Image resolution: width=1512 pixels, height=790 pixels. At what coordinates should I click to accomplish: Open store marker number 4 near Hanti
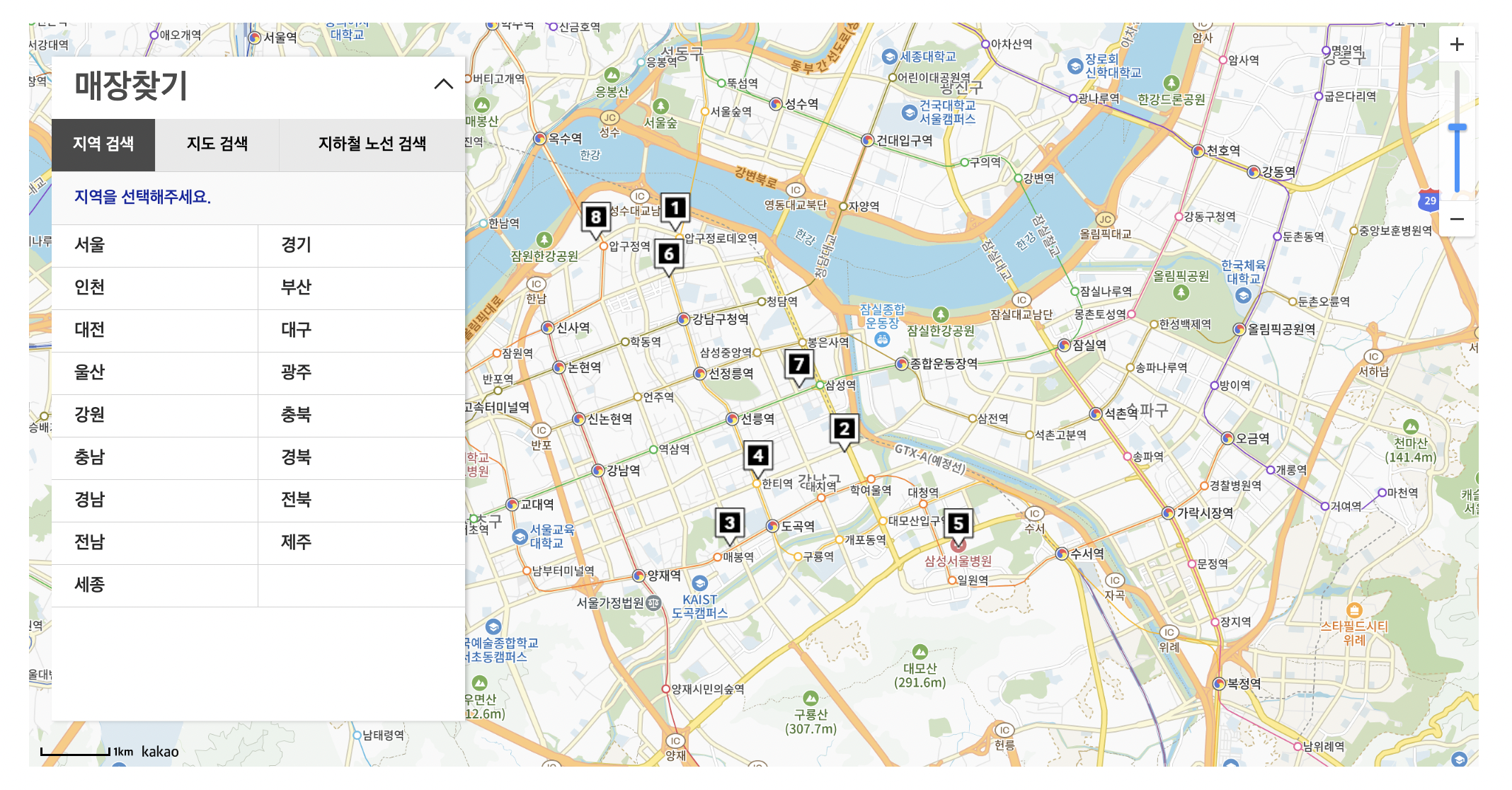click(x=757, y=456)
